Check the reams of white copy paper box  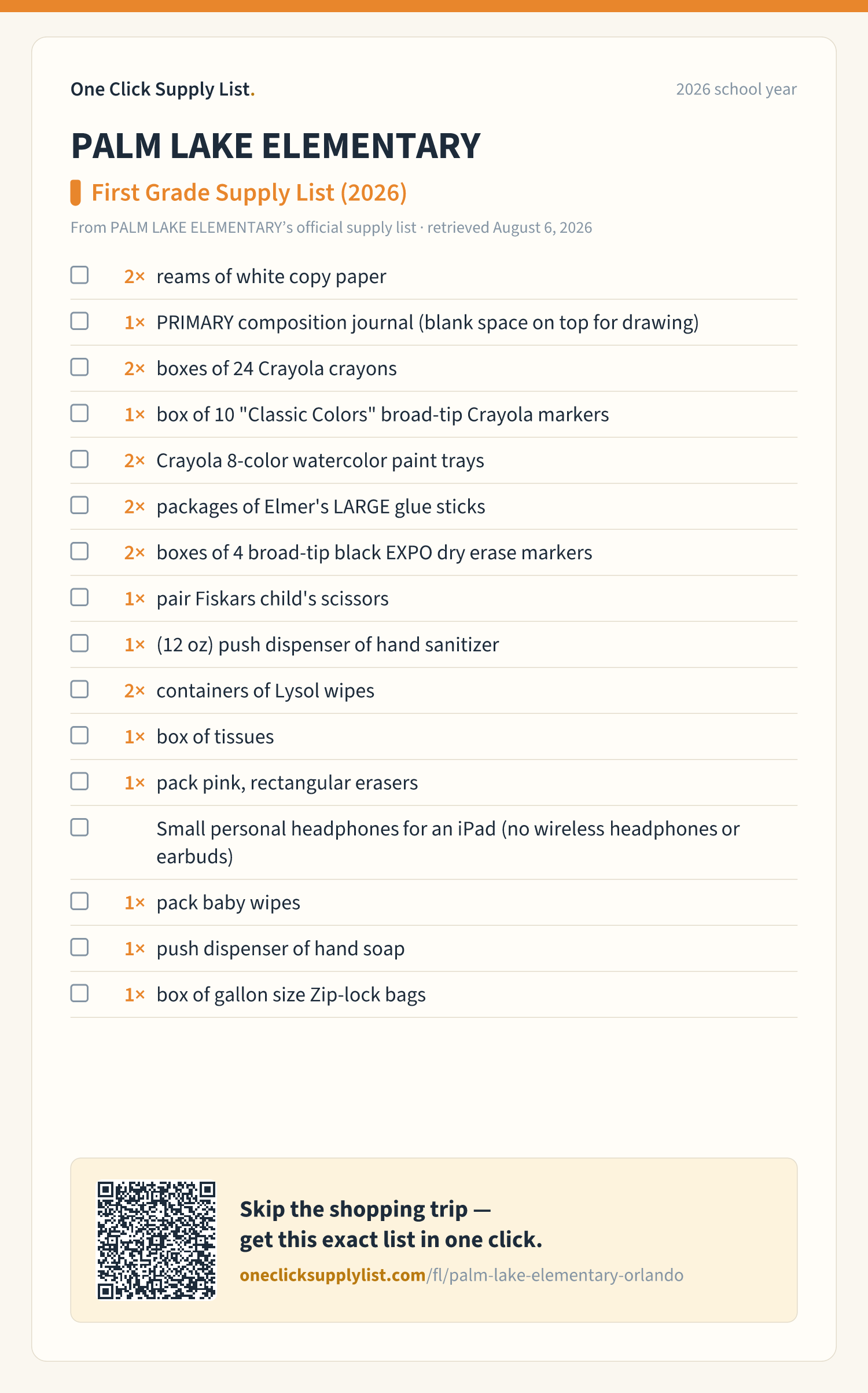(79, 275)
